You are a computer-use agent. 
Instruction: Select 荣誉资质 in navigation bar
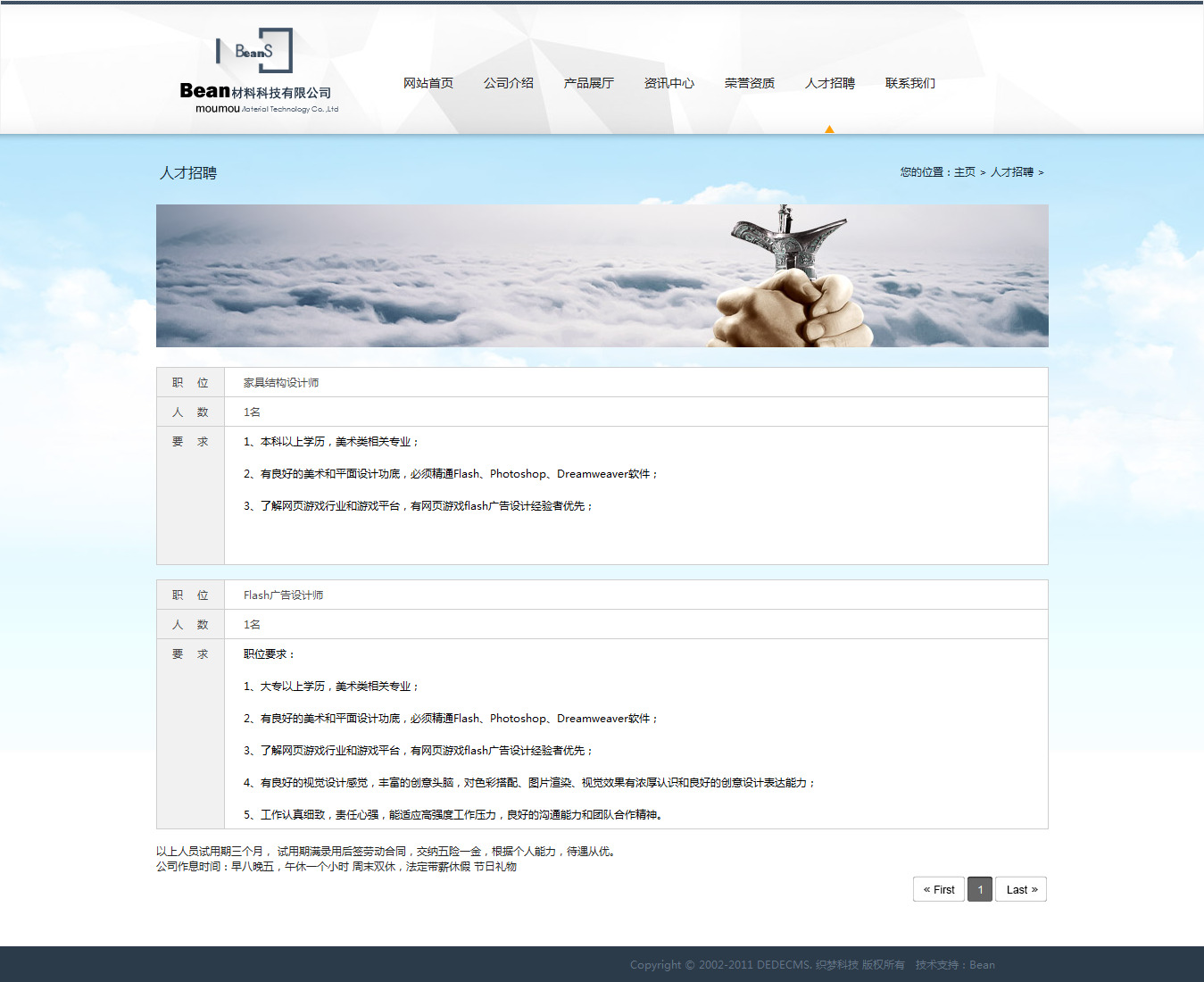[750, 83]
